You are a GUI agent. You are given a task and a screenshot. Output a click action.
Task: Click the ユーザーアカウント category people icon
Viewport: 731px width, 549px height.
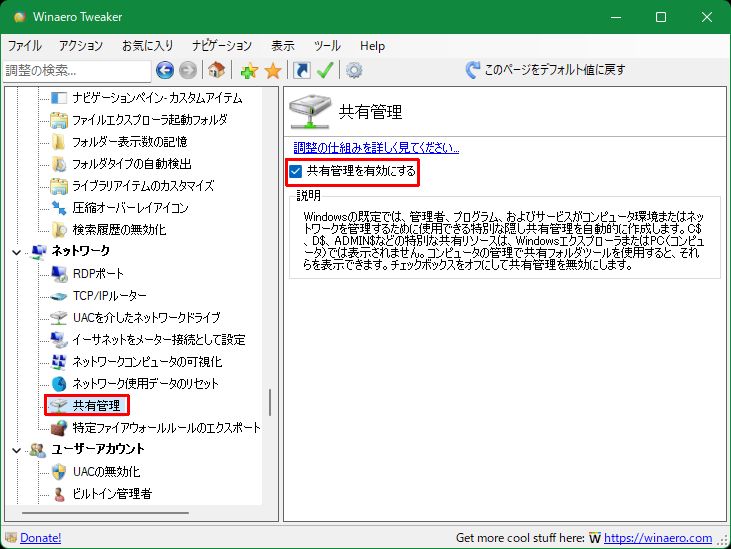[x=38, y=450]
